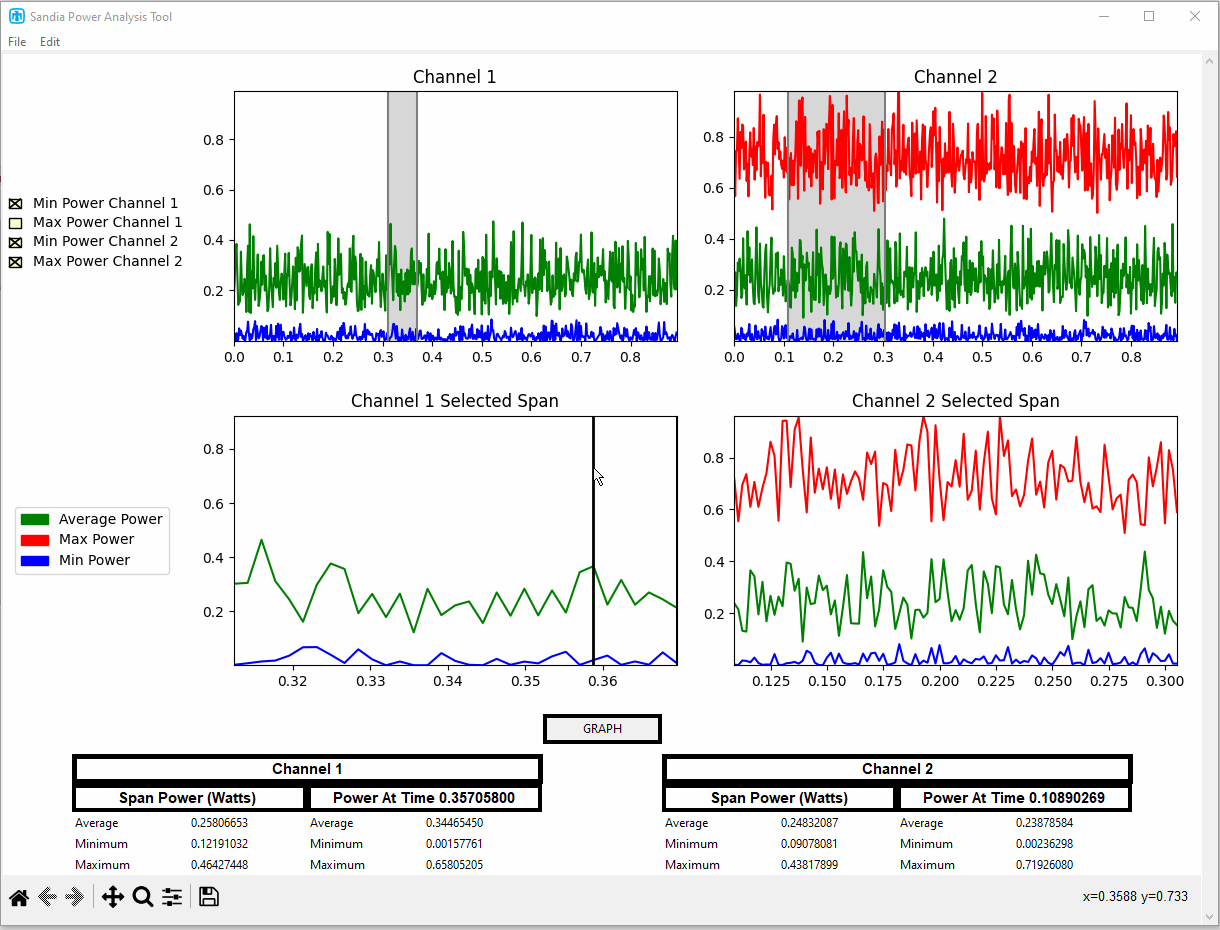Open the Edit menu

[50, 42]
